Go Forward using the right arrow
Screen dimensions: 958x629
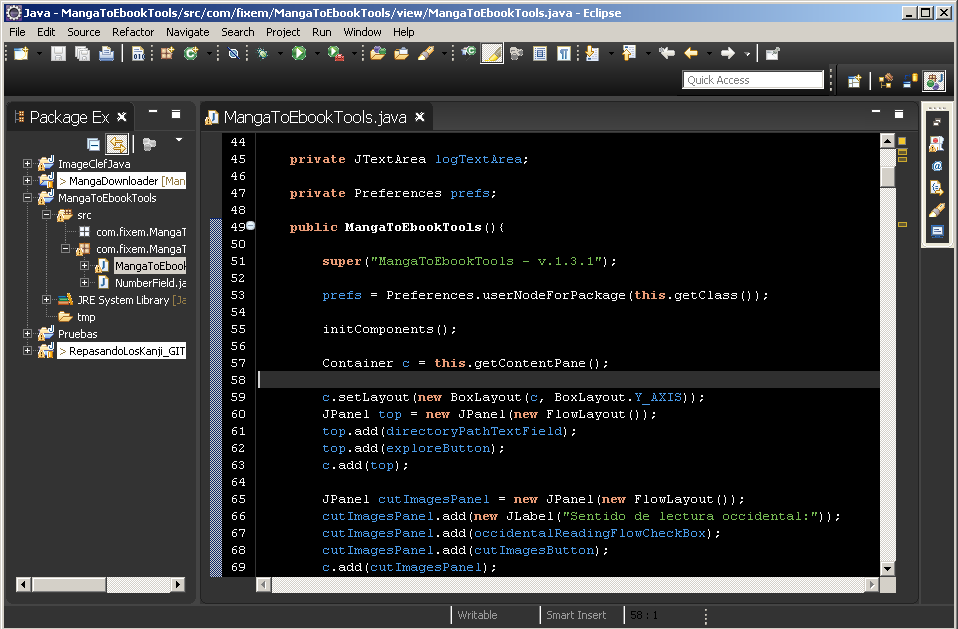point(727,54)
